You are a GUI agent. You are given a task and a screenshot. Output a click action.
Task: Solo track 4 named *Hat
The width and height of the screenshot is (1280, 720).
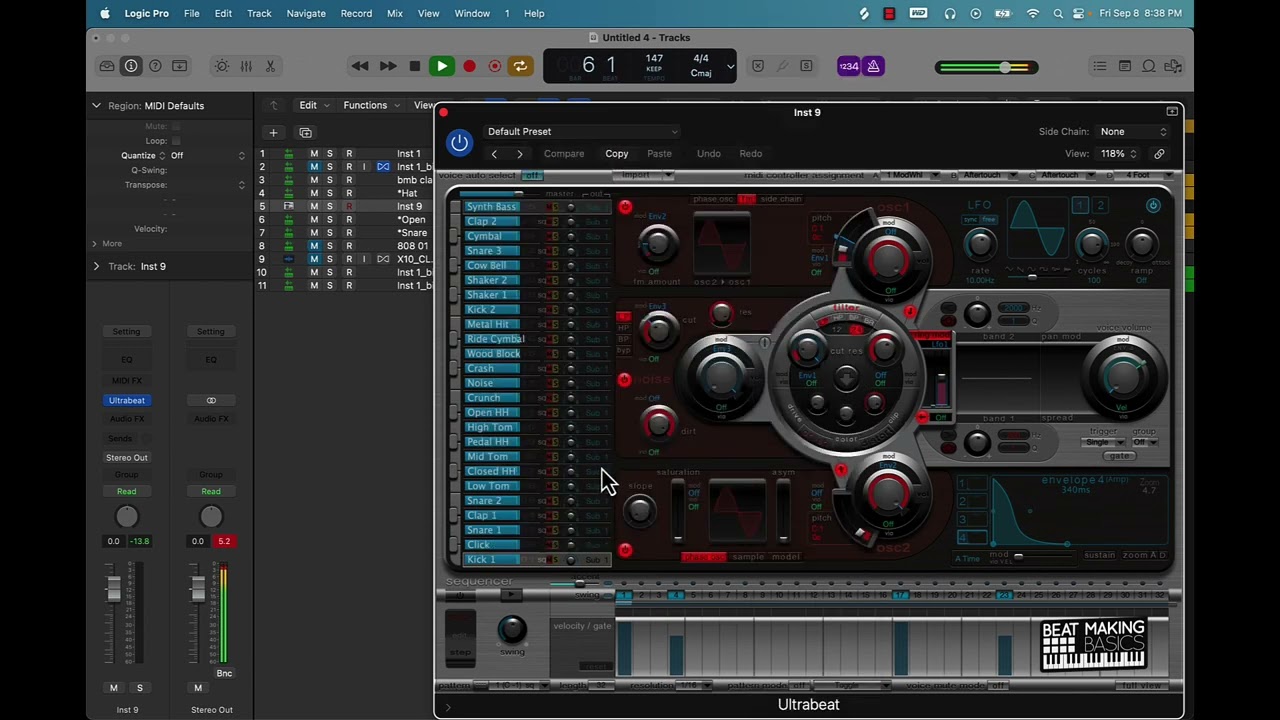click(x=330, y=193)
